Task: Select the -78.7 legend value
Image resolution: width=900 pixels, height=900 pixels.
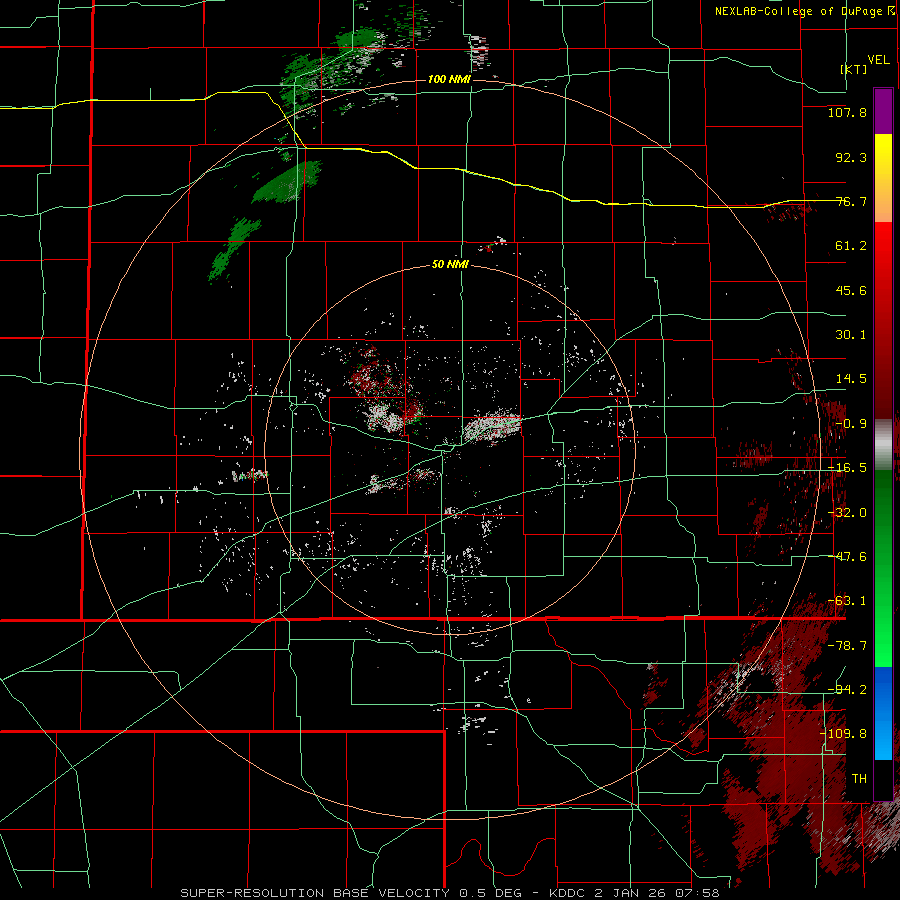Action: [x=847, y=646]
